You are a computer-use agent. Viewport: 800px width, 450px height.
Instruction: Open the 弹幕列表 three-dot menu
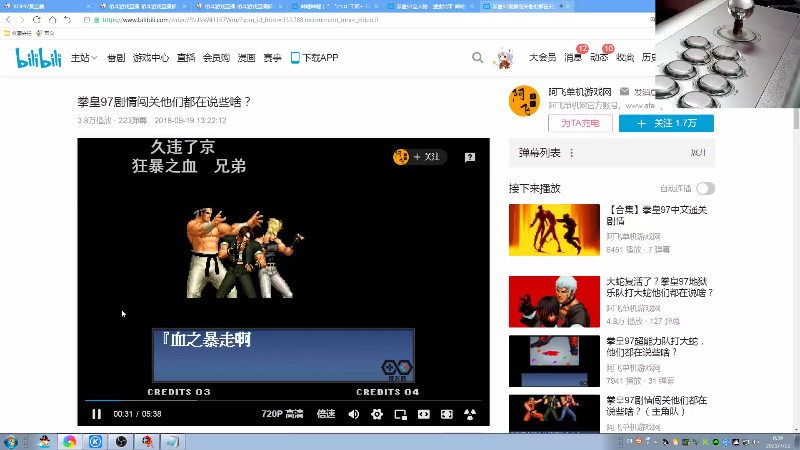571,153
